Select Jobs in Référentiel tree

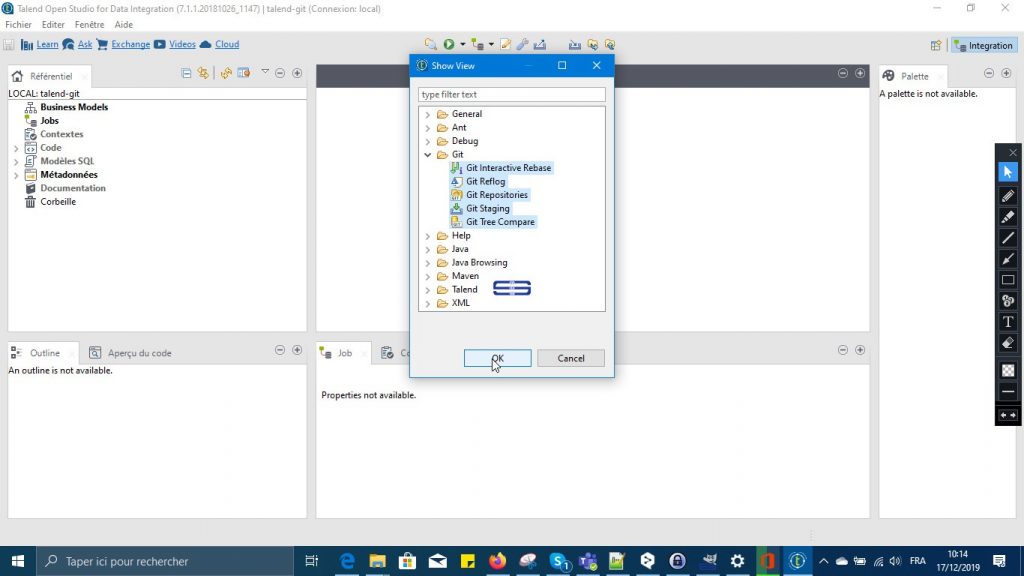click(x=50, y=121)
